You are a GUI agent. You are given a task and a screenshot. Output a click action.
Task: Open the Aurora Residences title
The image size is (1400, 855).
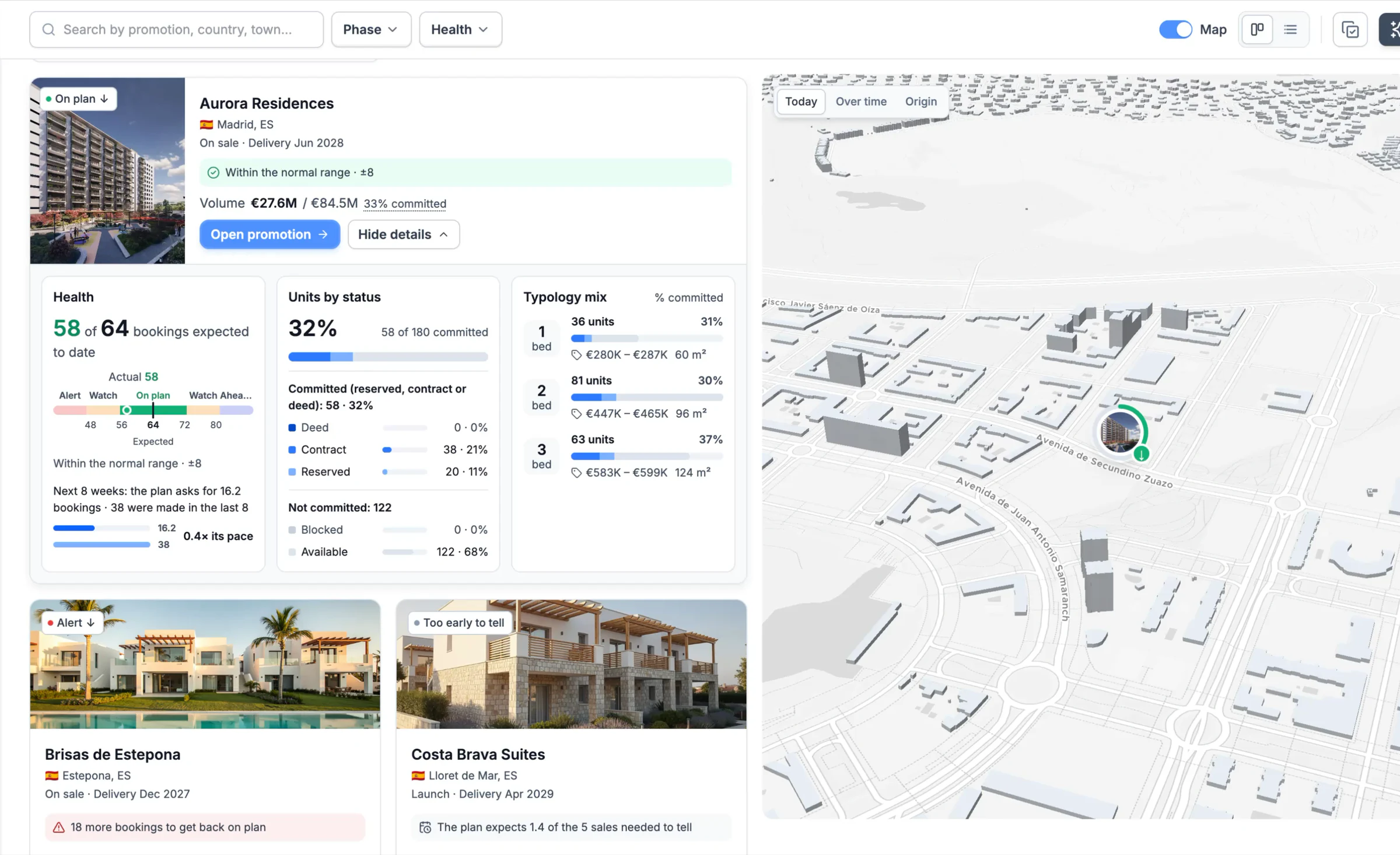tap(267, 103)
